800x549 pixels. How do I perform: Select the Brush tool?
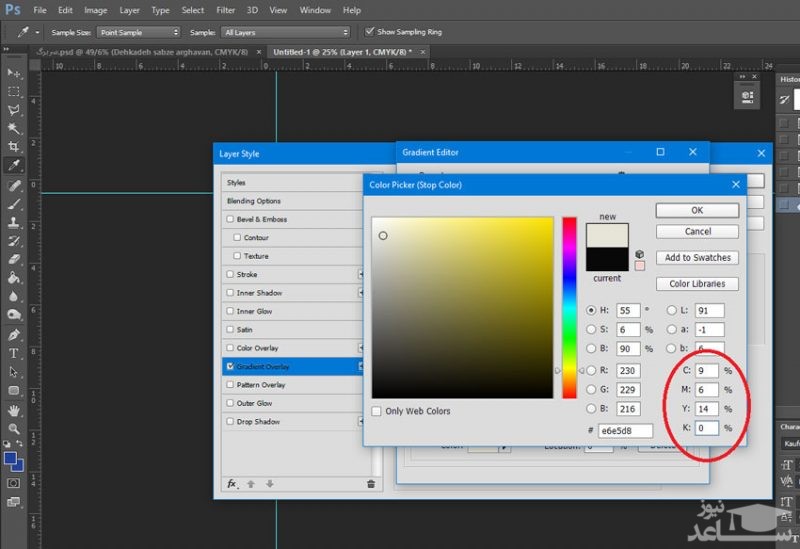[14, 204]
